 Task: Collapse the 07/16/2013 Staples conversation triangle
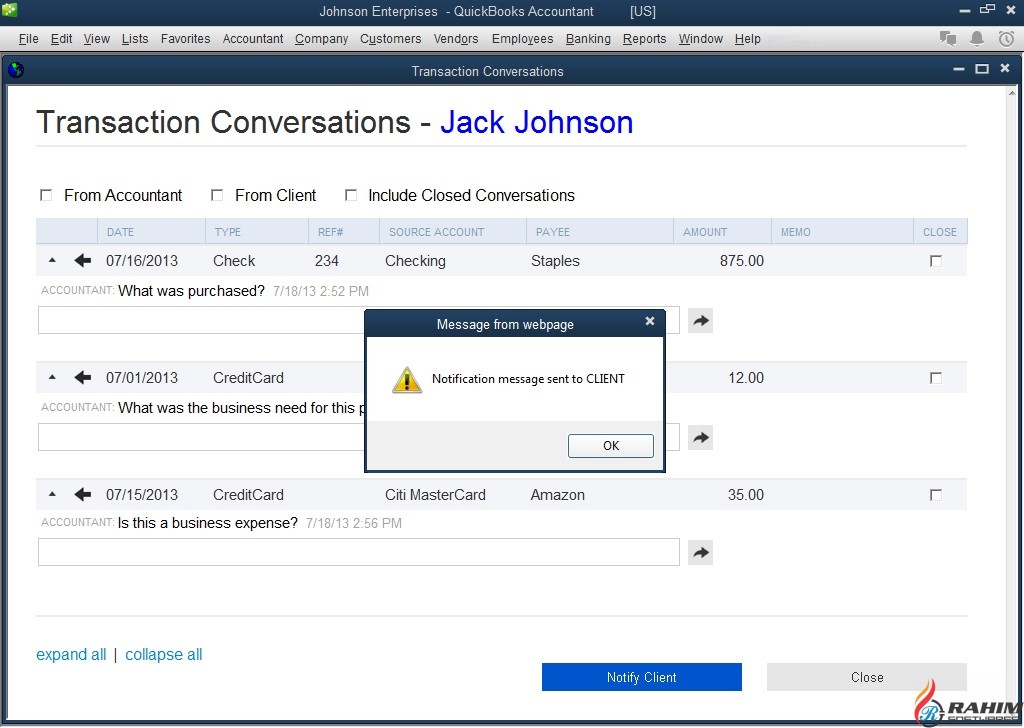coord(53,261)
